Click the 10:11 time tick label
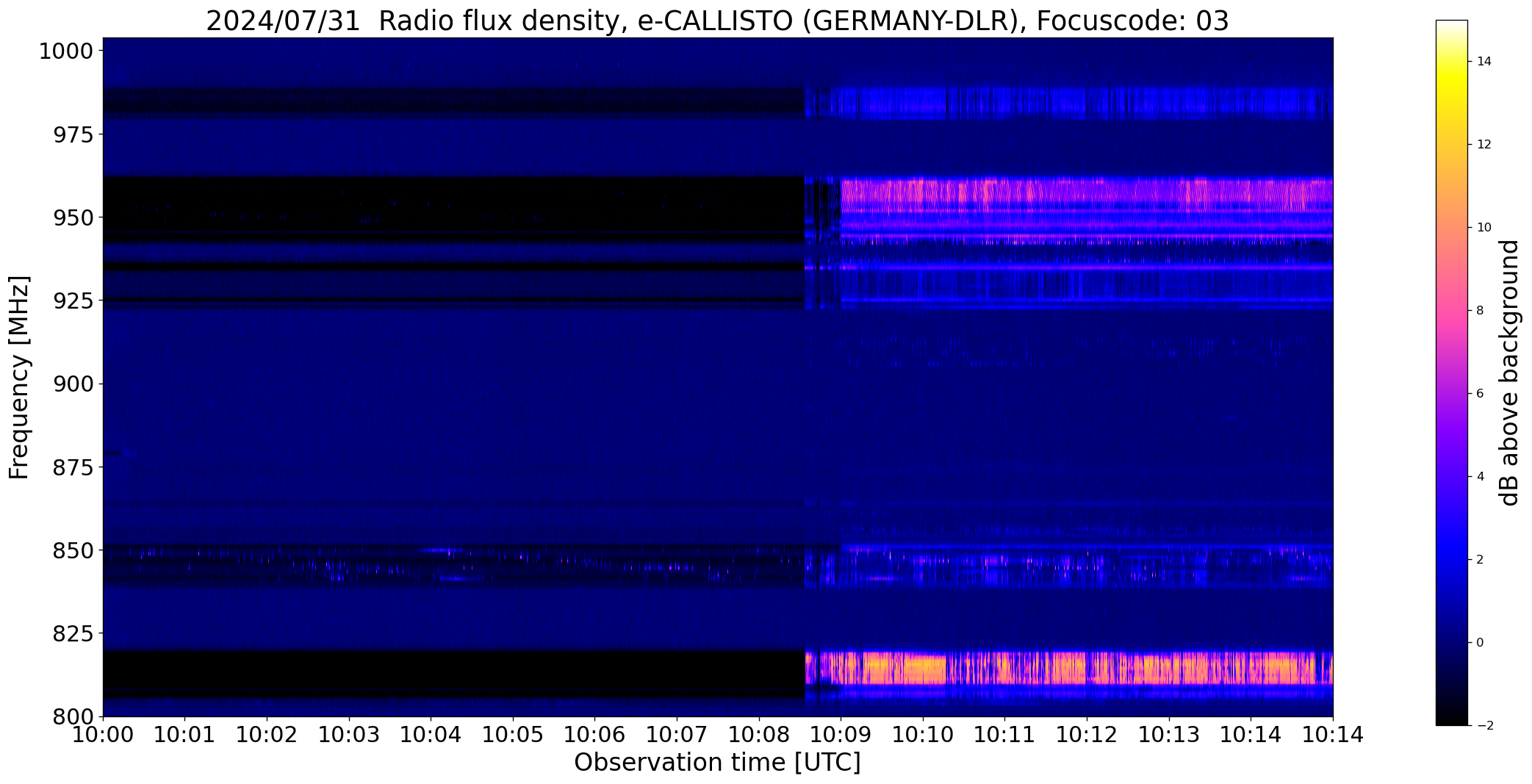The height and width of the screenshot is (784, 1532). coord(1004,735)
